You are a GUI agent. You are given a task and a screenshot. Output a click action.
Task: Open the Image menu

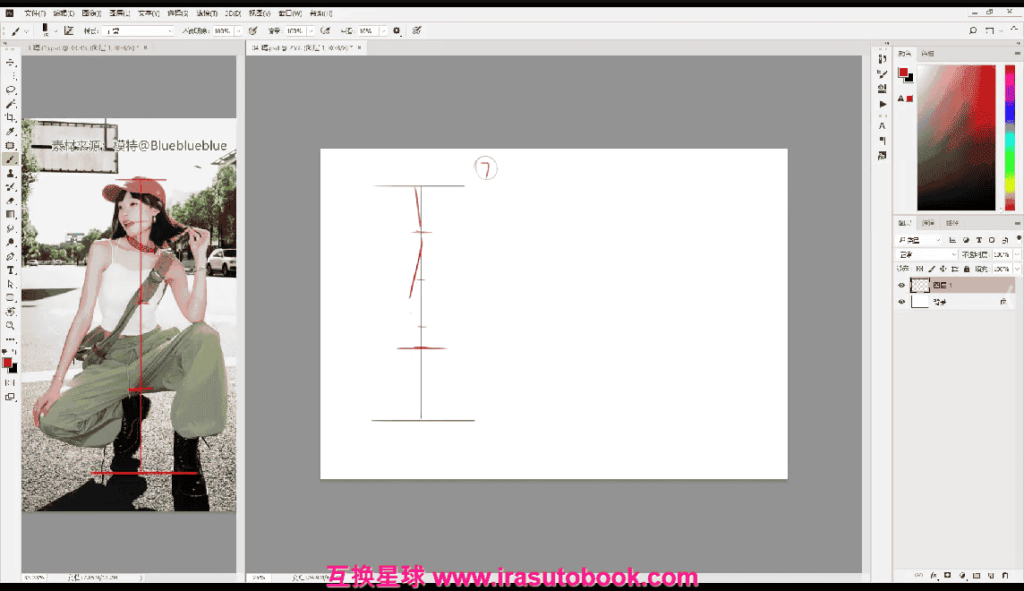tap(91, 13)
